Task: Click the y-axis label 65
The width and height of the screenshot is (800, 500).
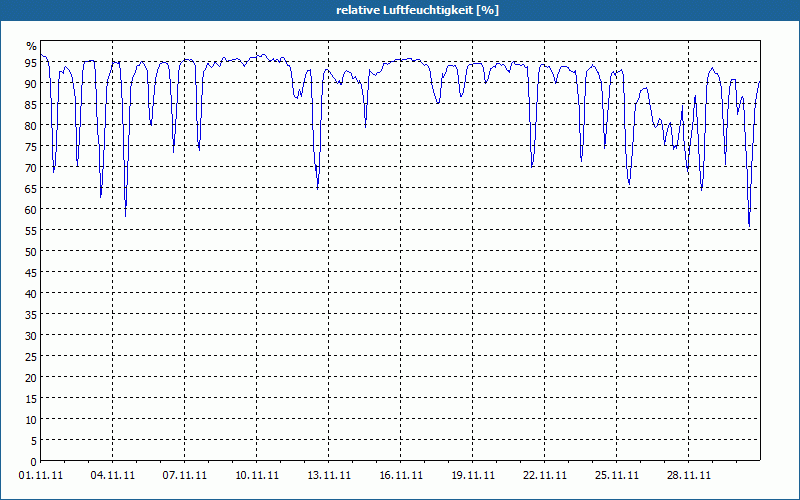Action: pos(31,188)
